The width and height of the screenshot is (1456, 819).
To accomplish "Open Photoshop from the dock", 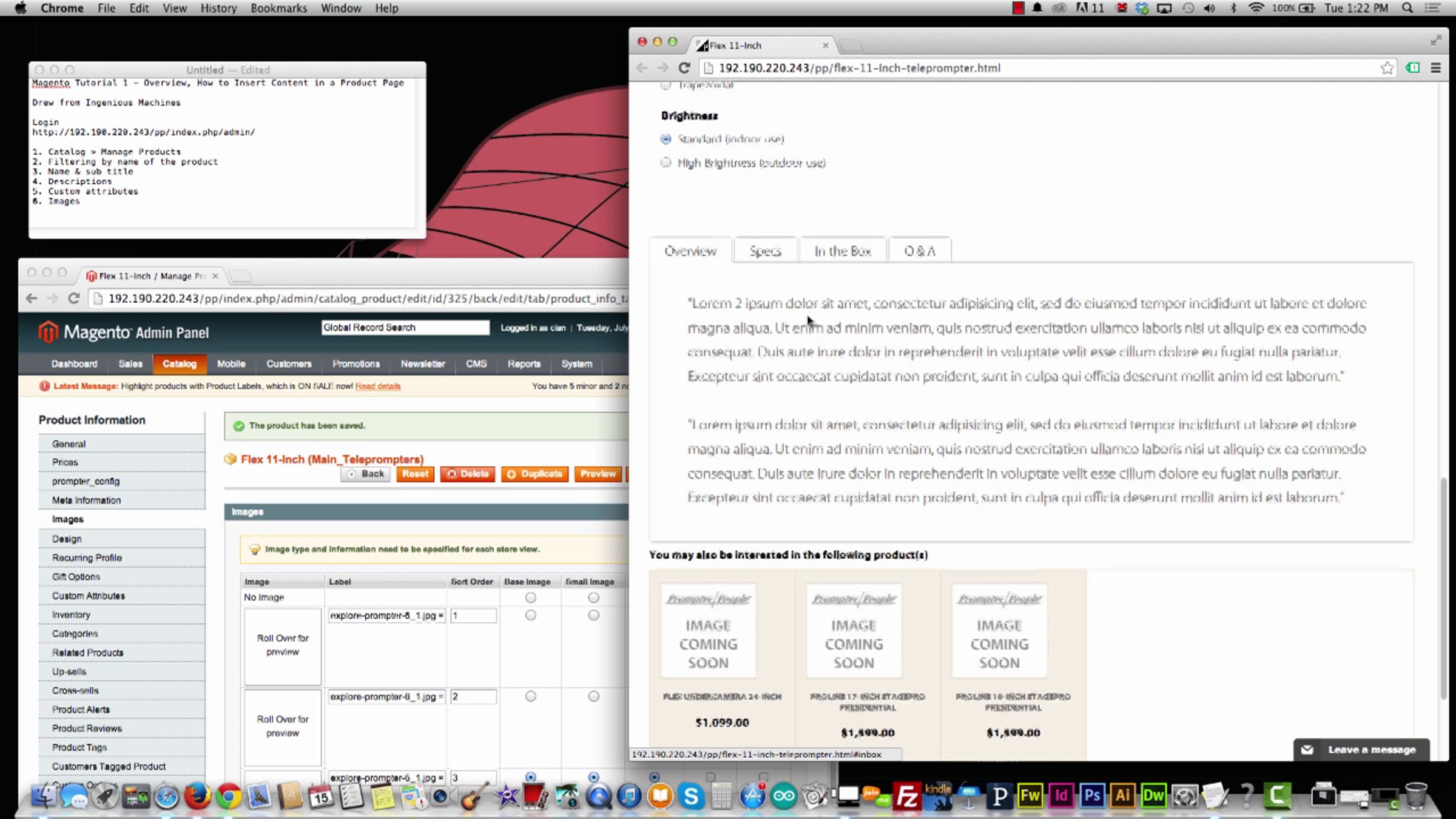I will tap(1092, 796).
